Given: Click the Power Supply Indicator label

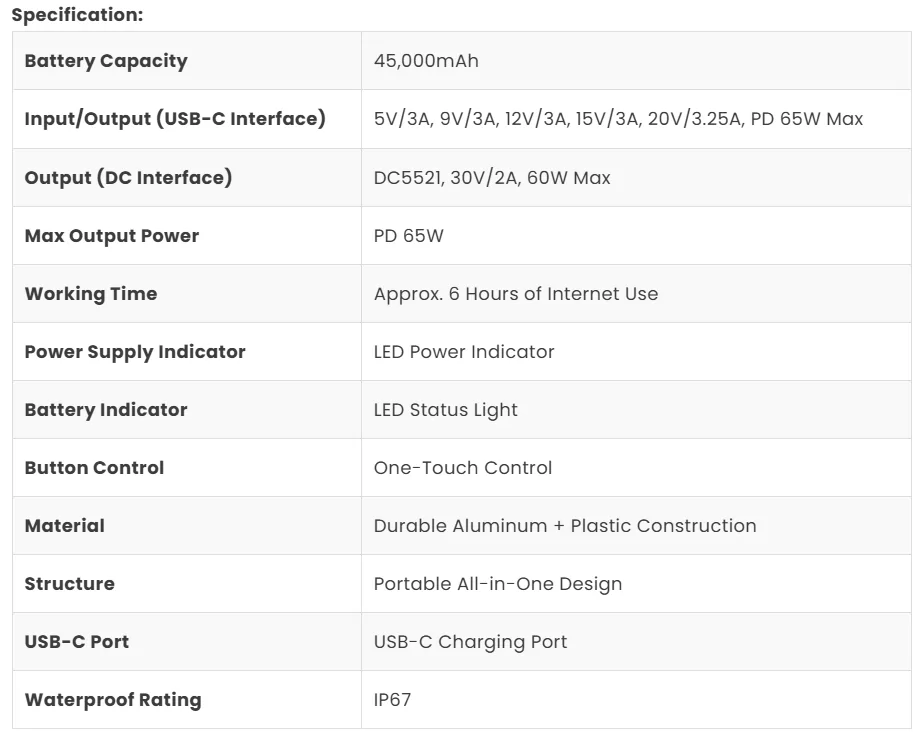Looking at the screenshot, I should [x=135, y=352].
